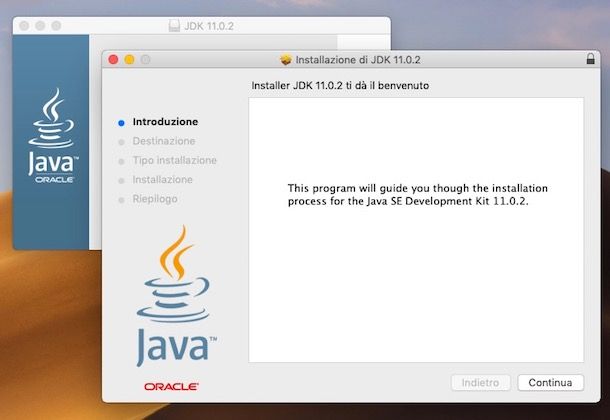
Task: Select the Installazione step
Action: (163, 180)
